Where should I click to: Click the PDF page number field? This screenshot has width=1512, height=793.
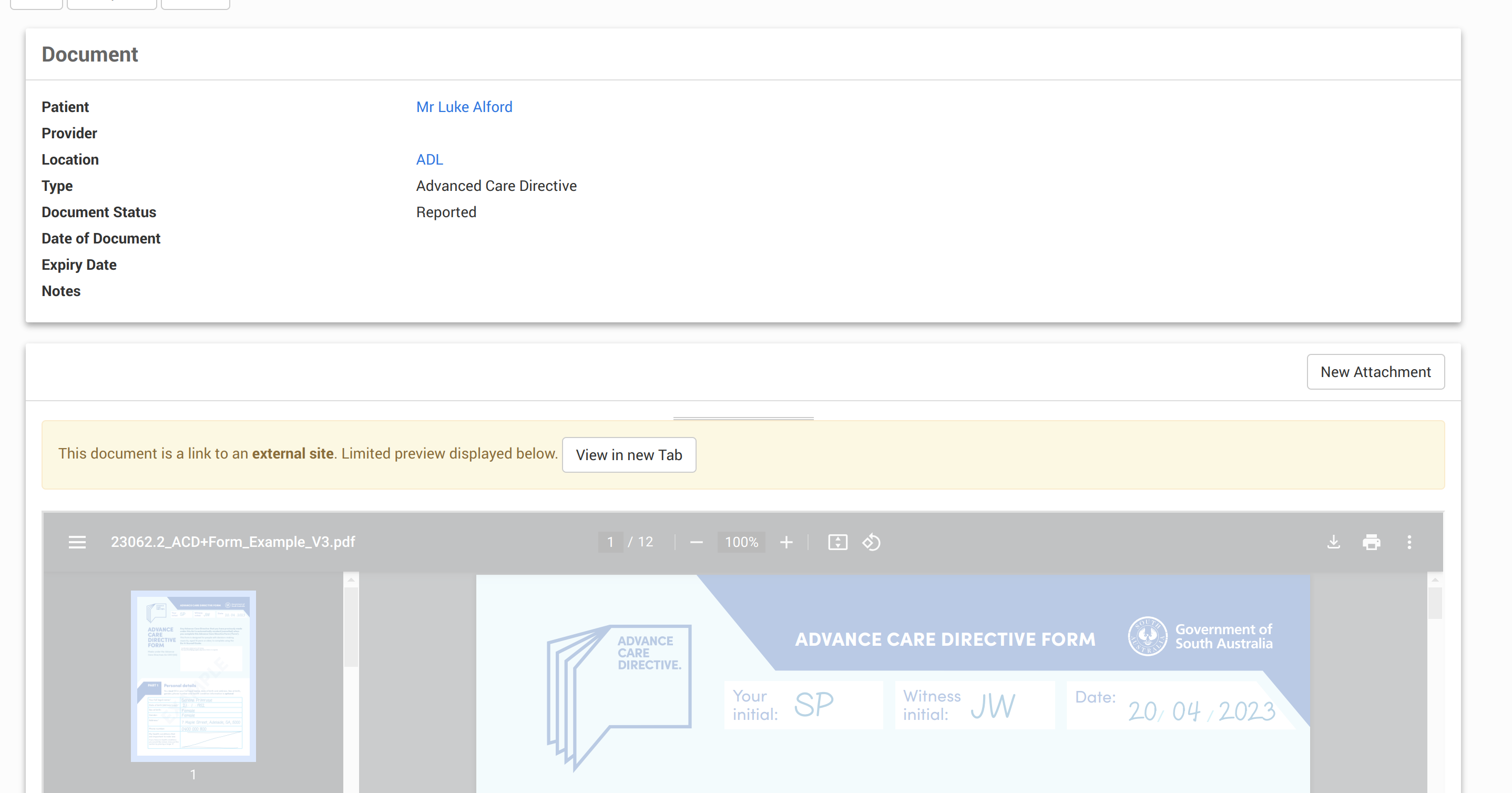[x=610, y=542]
